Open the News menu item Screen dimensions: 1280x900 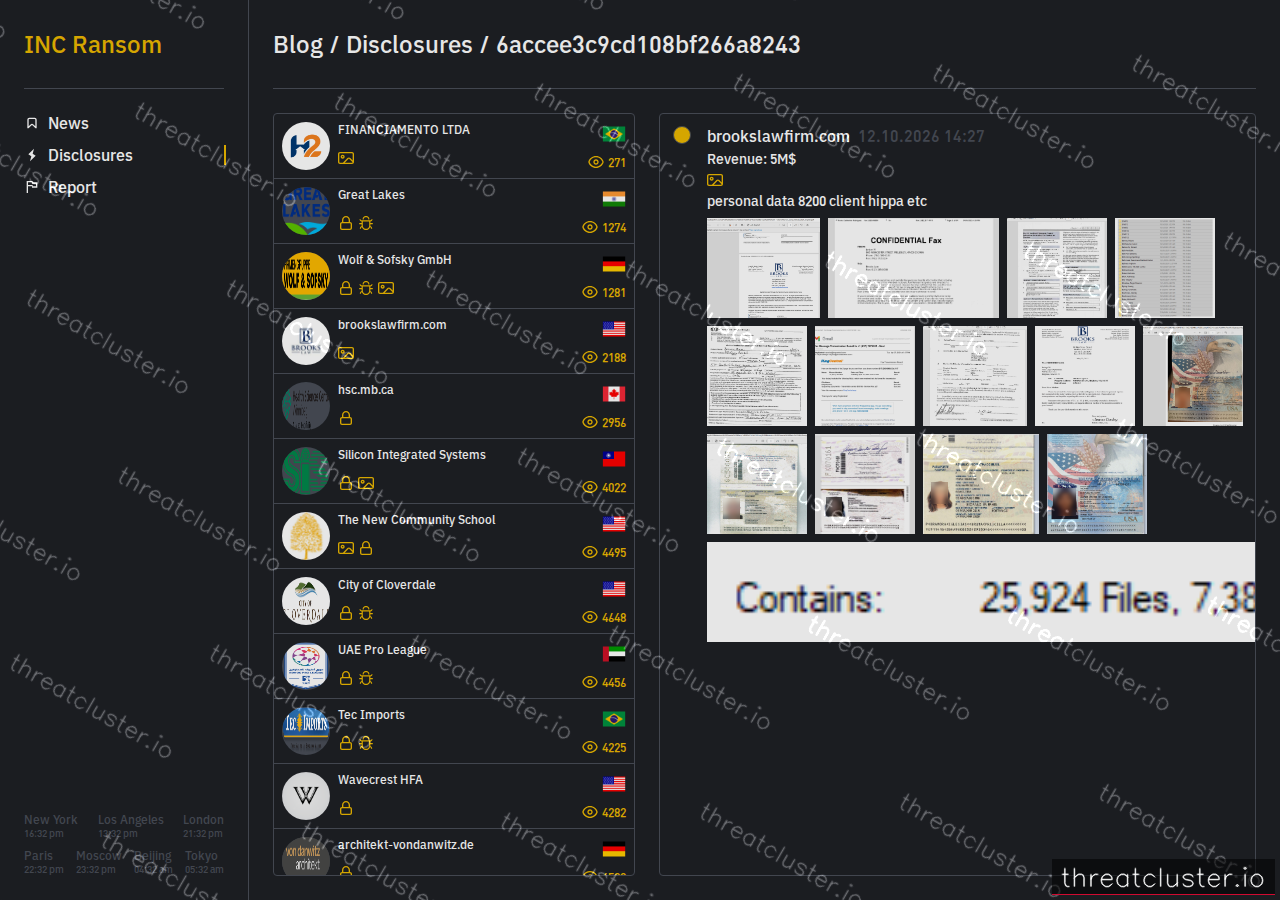tap(68, 123)
